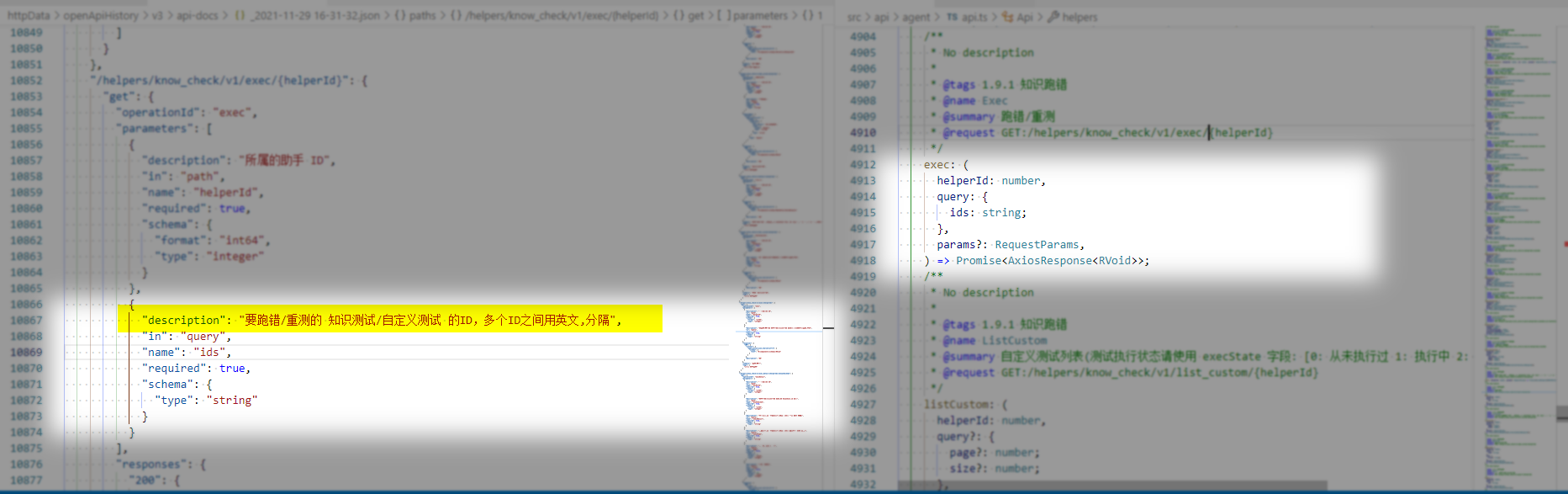Select the agent breadcrumb in right editor
The image size is (1568, 494).
916,17
